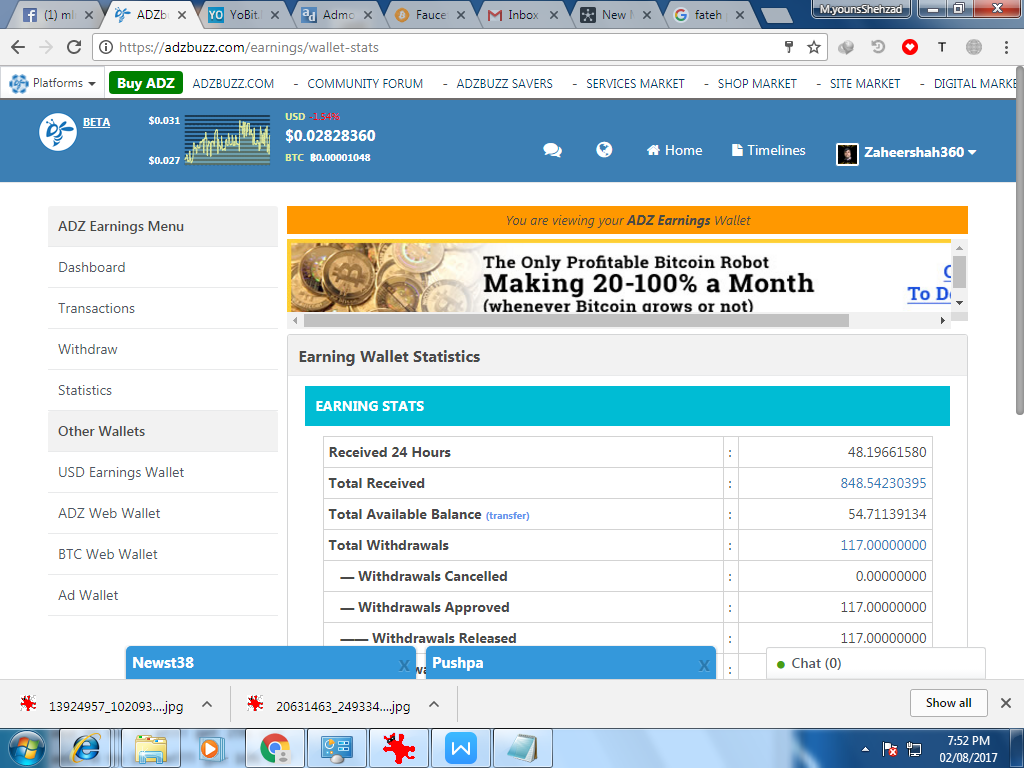Click Show all downloads button

(948, 703)
